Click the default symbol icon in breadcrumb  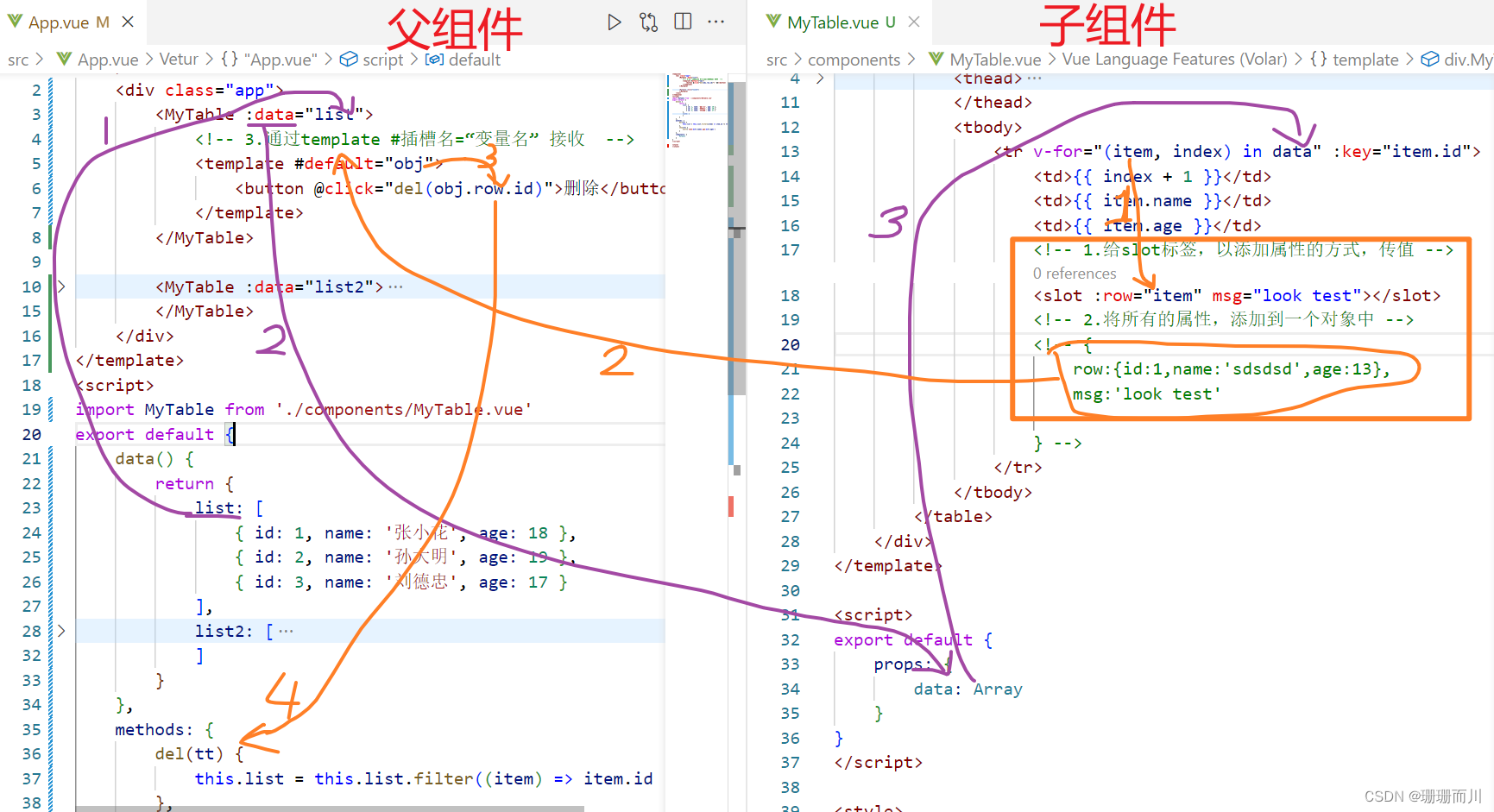434,59
